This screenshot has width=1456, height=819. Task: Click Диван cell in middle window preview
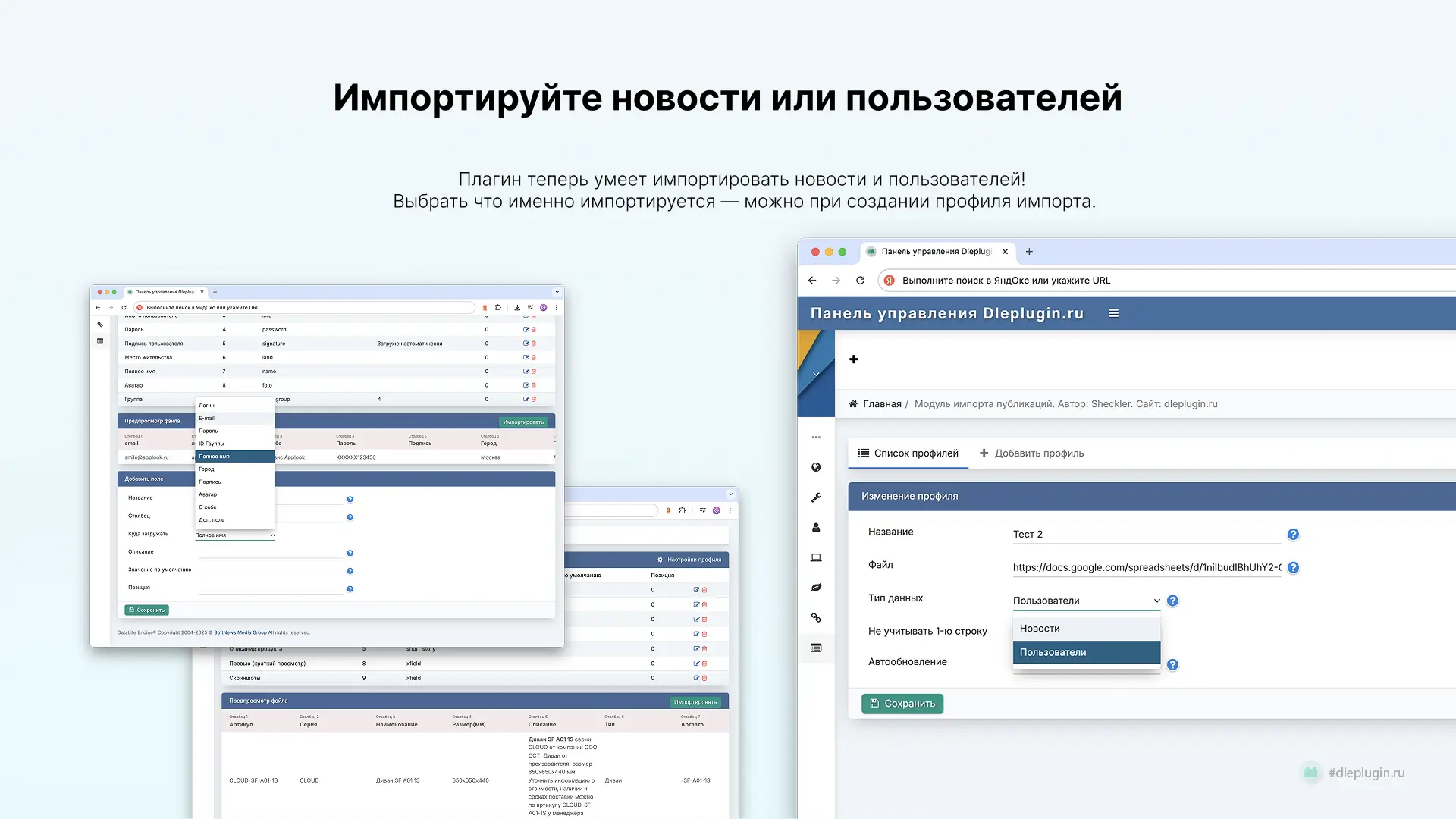(x=613, y=780)
